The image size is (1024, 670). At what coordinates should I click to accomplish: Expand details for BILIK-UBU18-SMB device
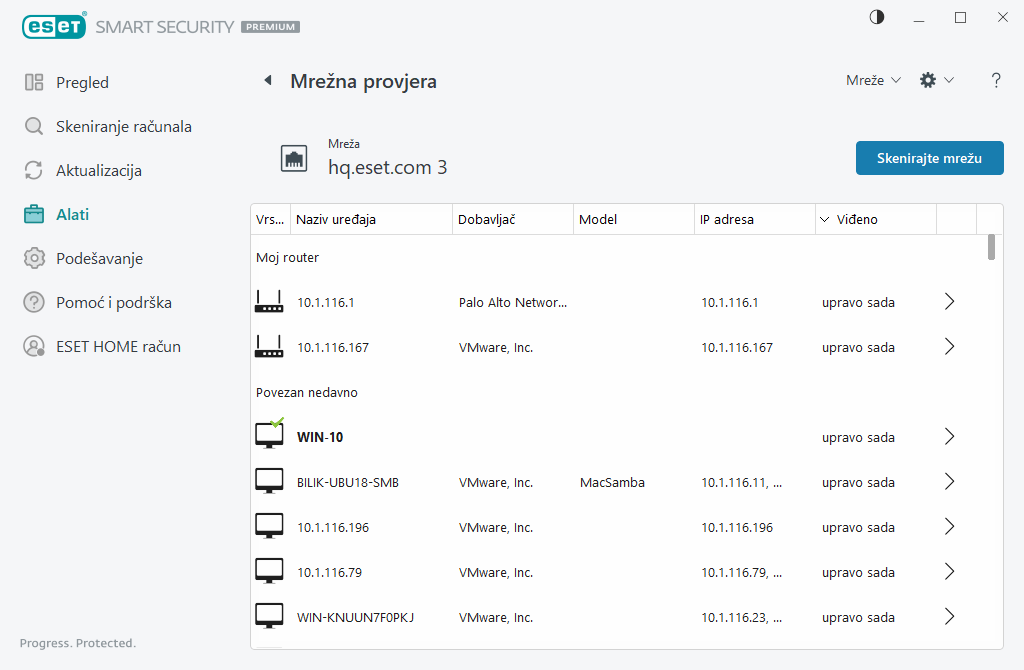pyautogui.click(x=949, y=482)
